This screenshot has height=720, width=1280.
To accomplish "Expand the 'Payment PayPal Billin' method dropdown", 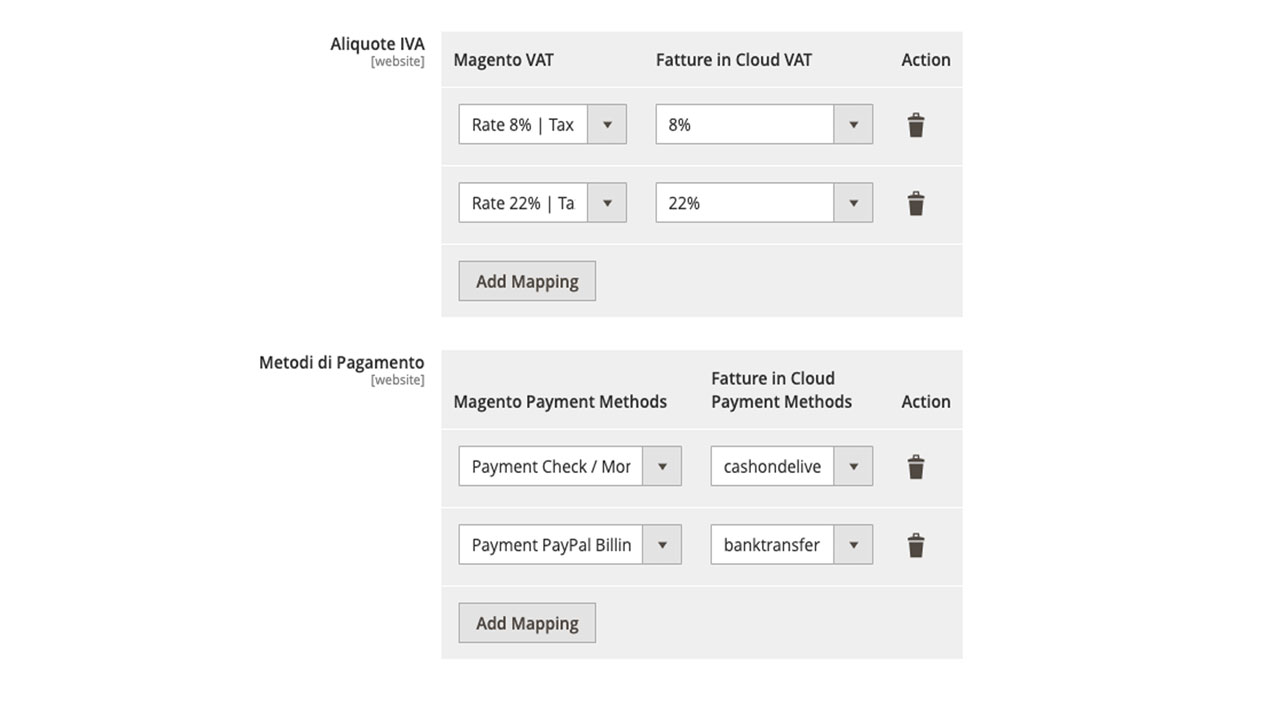I will 570,545.
